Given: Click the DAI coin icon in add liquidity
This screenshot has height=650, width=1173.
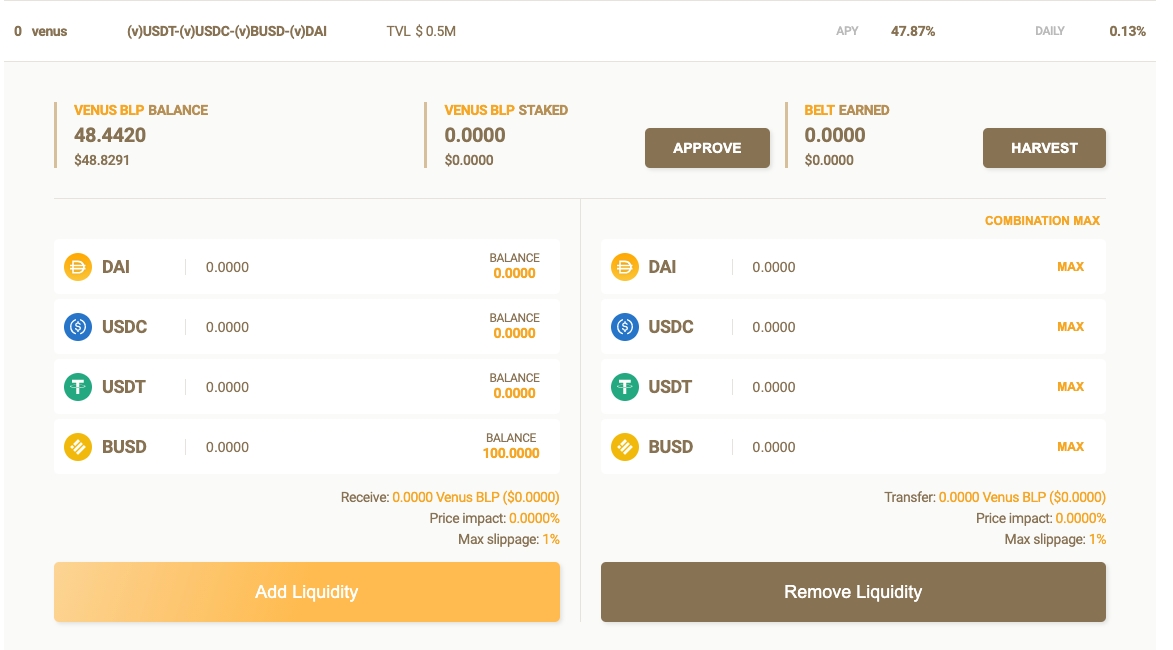Looking at the screenshot, I should click(x=78, y=267).
